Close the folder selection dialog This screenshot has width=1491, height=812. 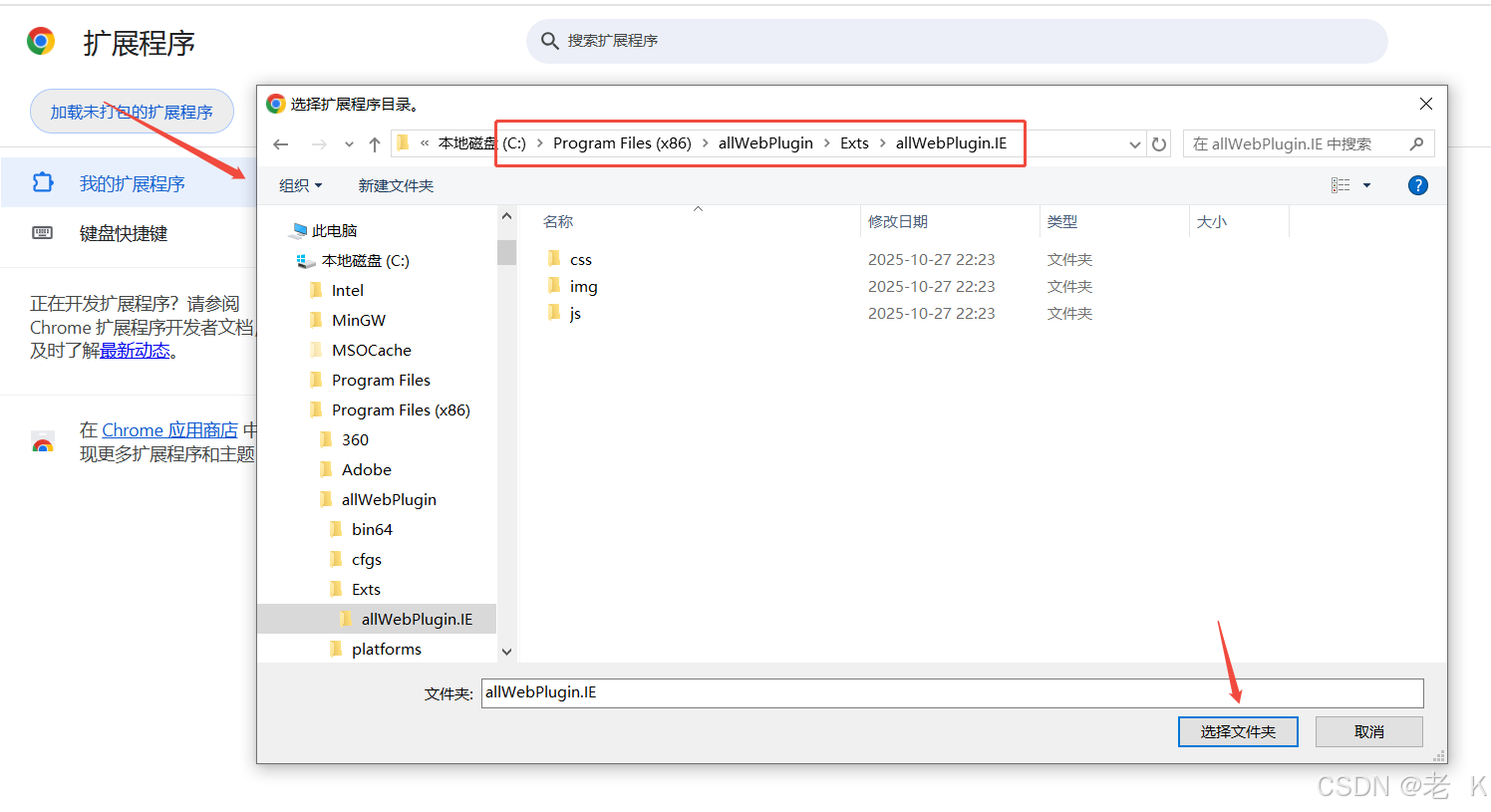(x=1426, y=104)
